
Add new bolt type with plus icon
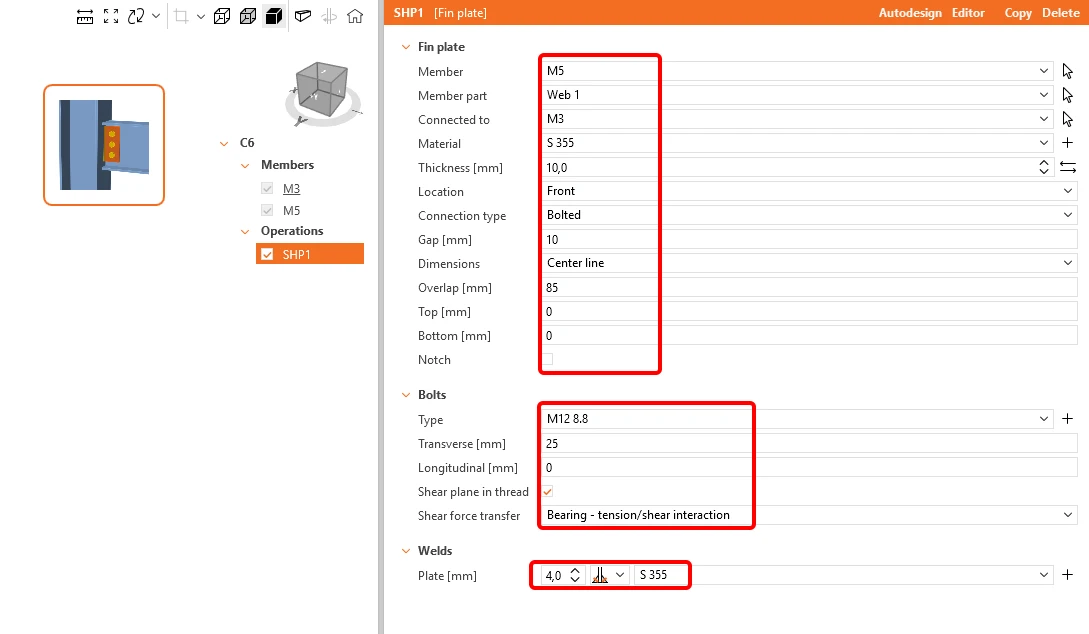coord(1067,419)
